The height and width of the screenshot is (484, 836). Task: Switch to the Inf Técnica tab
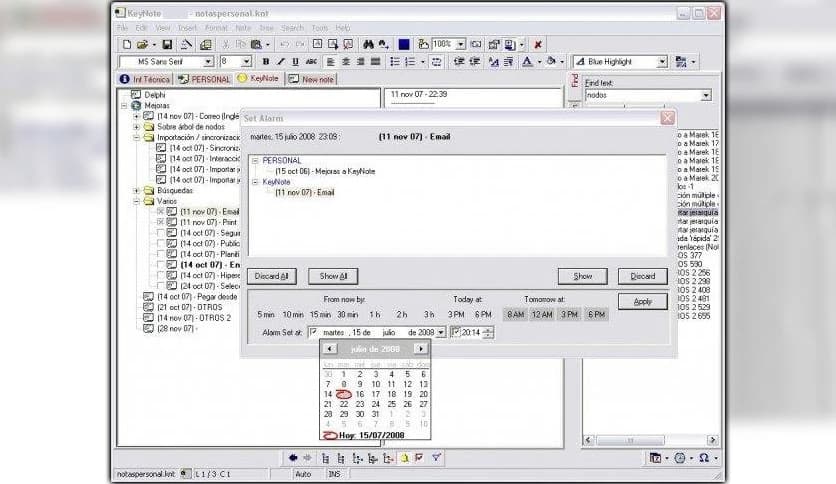pos(145,79)
